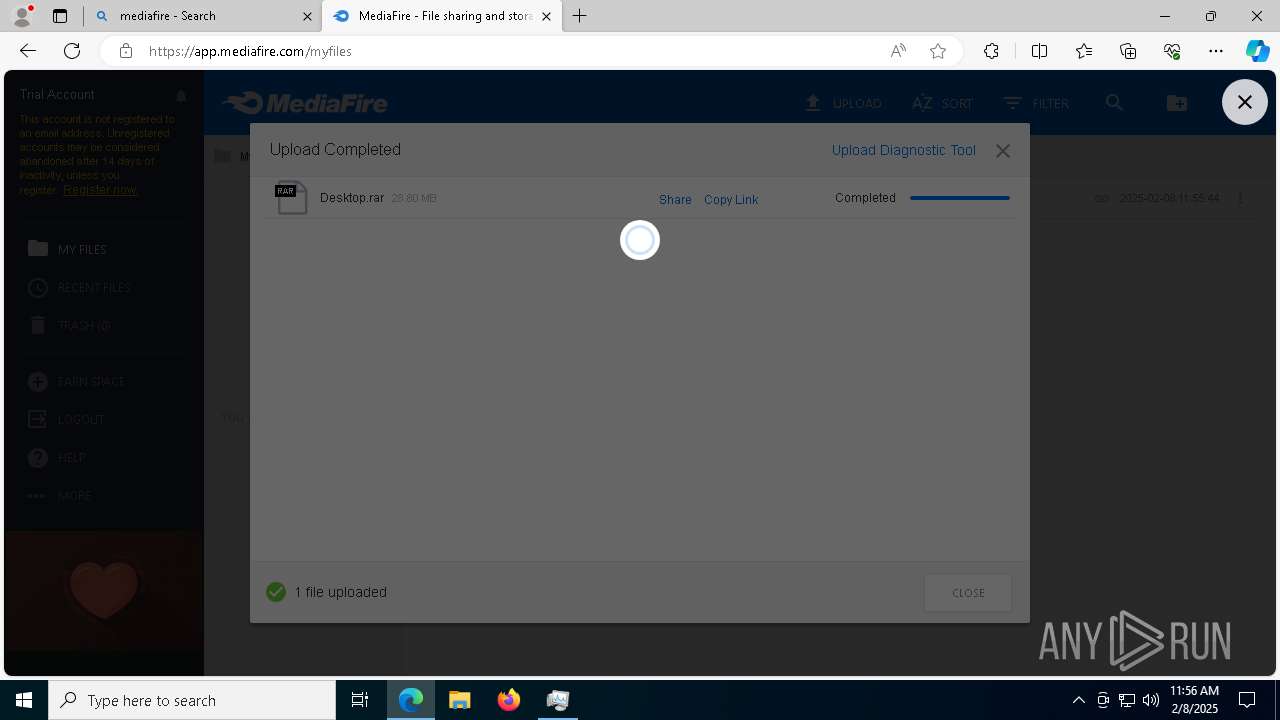Screen dimensions: 1280x720
Task: Close the MediaFire File sharing tab
Action: coord(546,16)
